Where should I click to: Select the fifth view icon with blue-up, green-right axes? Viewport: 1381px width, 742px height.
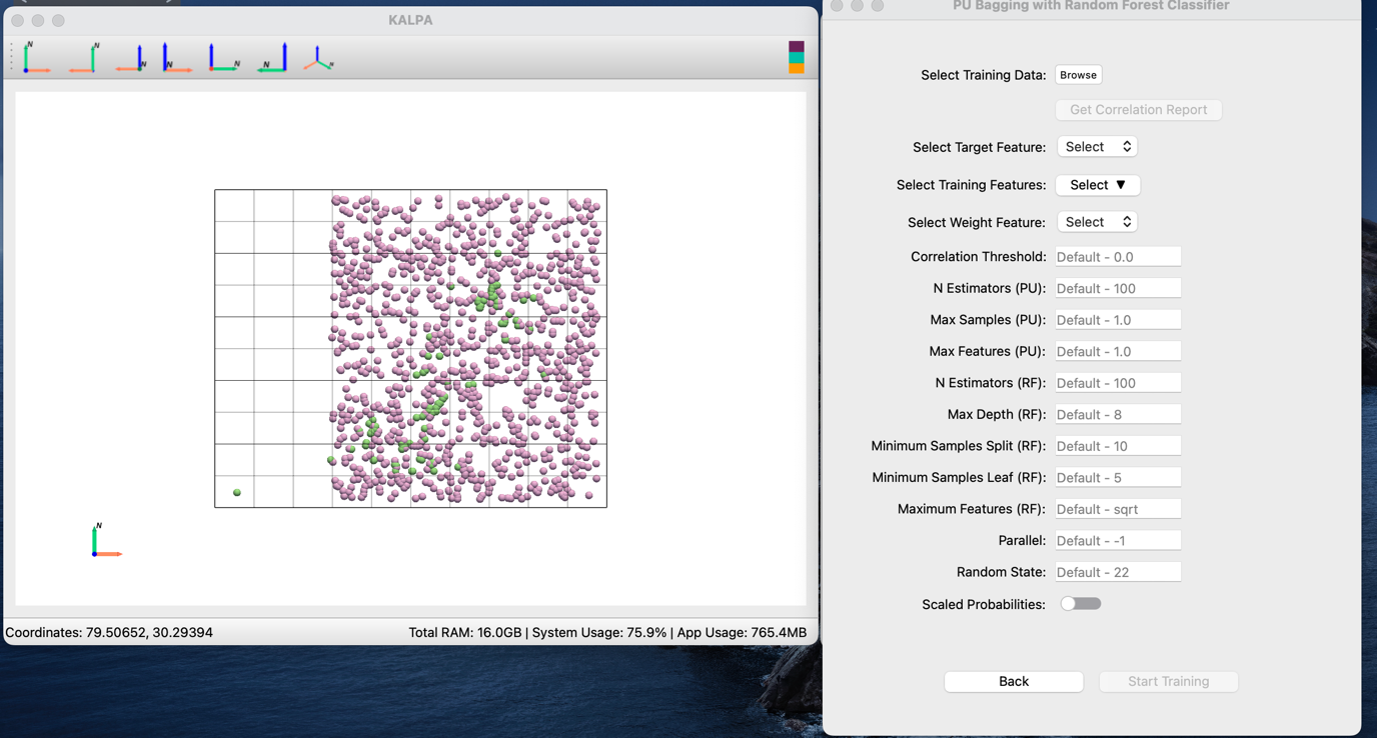click(224, 58)
